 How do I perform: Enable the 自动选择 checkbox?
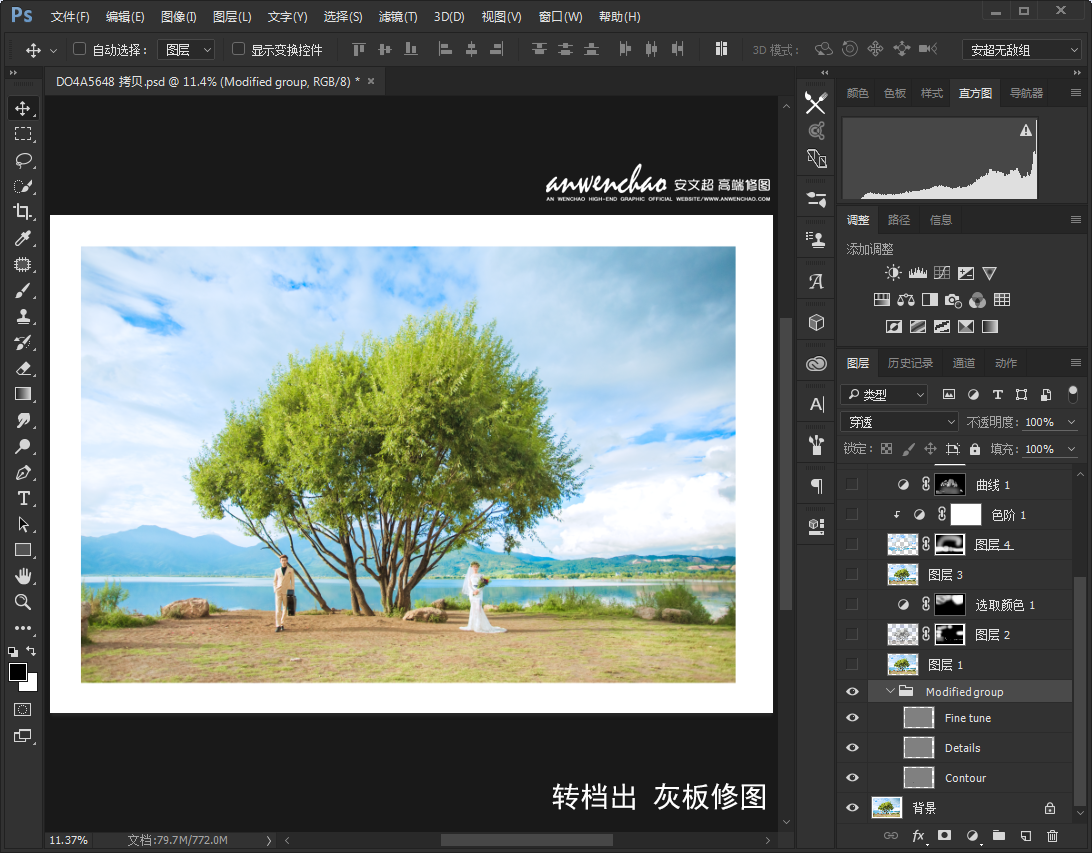tap(79, 49)
